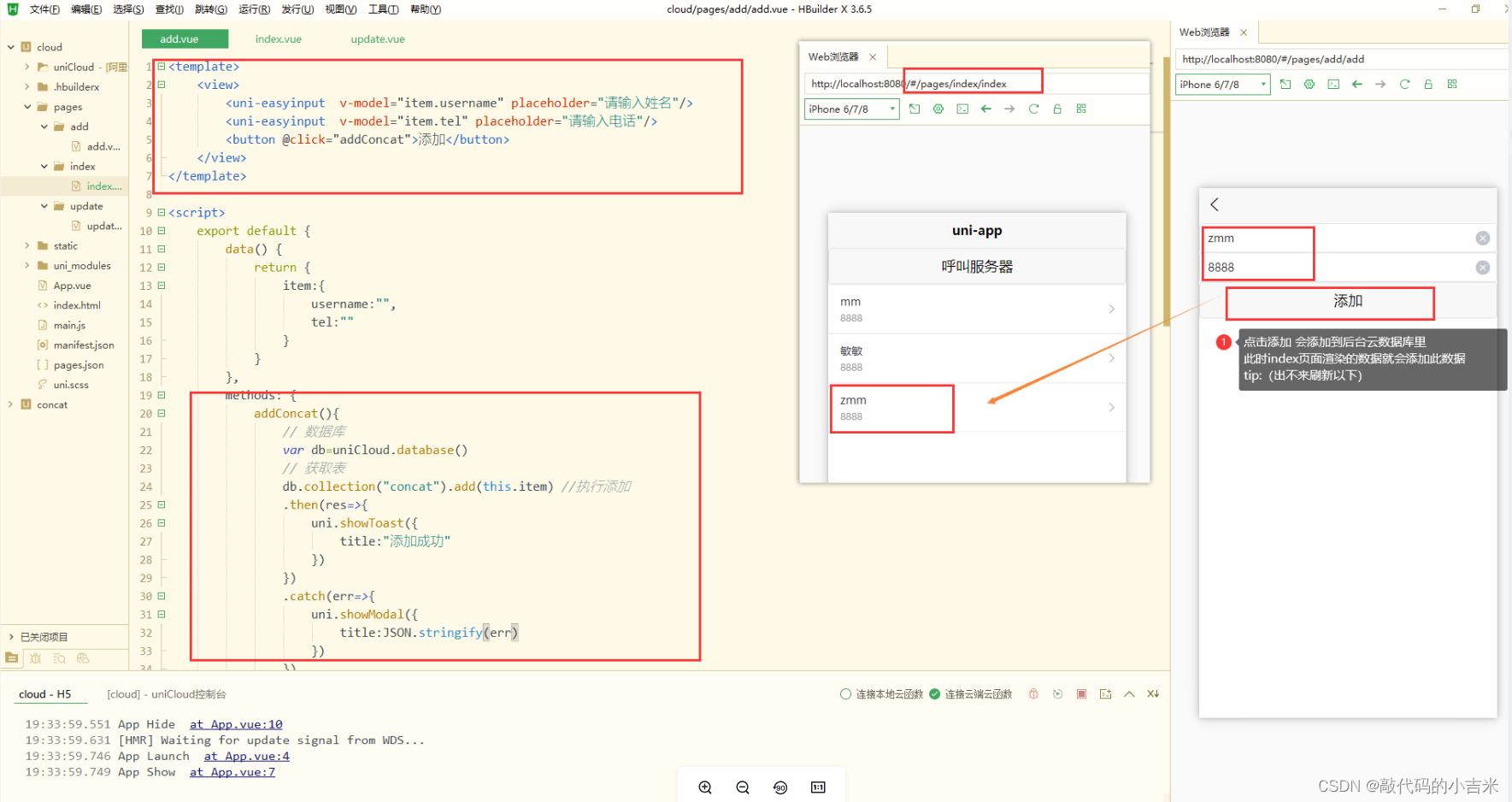1512x802 pixels.
Task: Collapse the console panel with up chevron
Action: pyautogui.click(x=1129, y=694)
